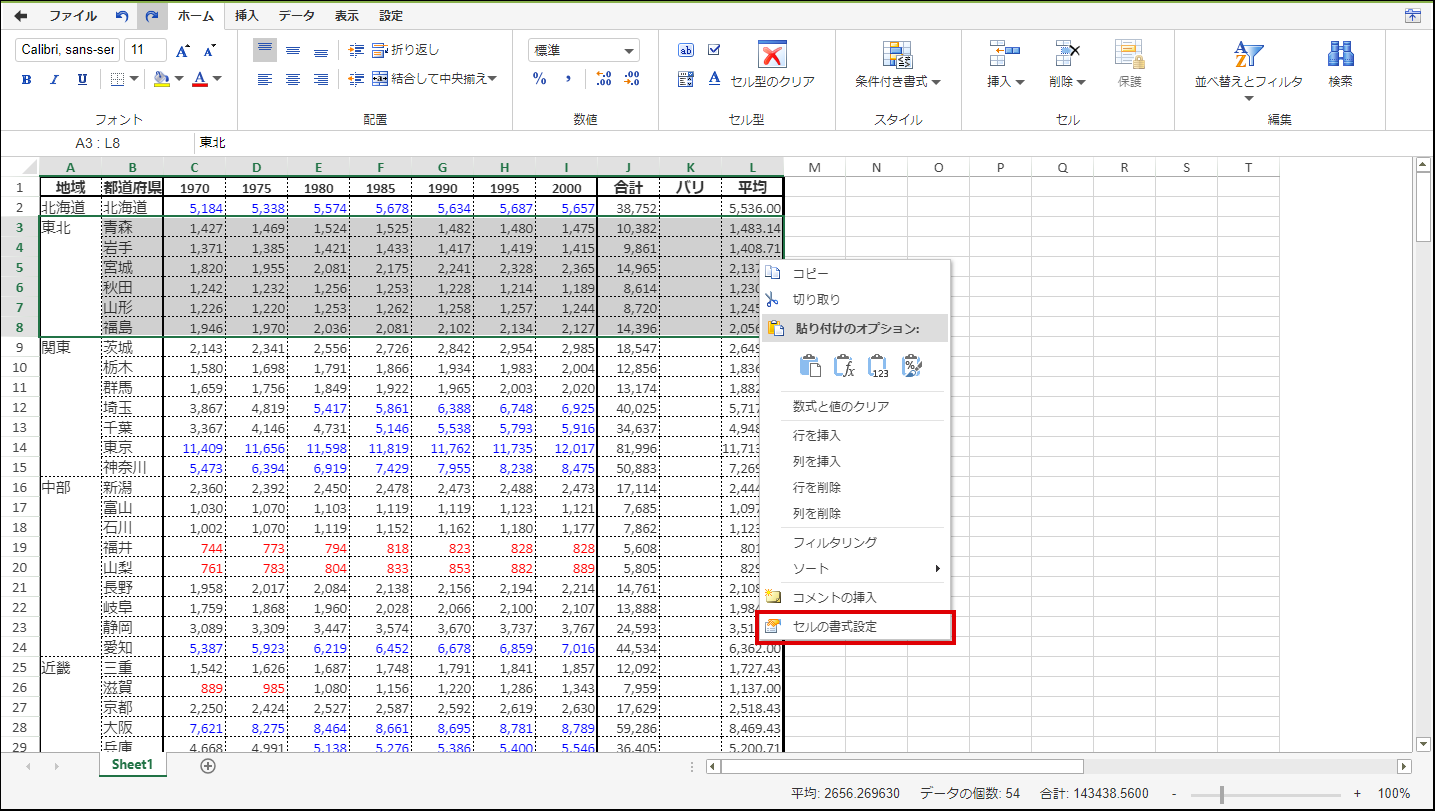Toggle underline formatting

[x=82, y=80]
